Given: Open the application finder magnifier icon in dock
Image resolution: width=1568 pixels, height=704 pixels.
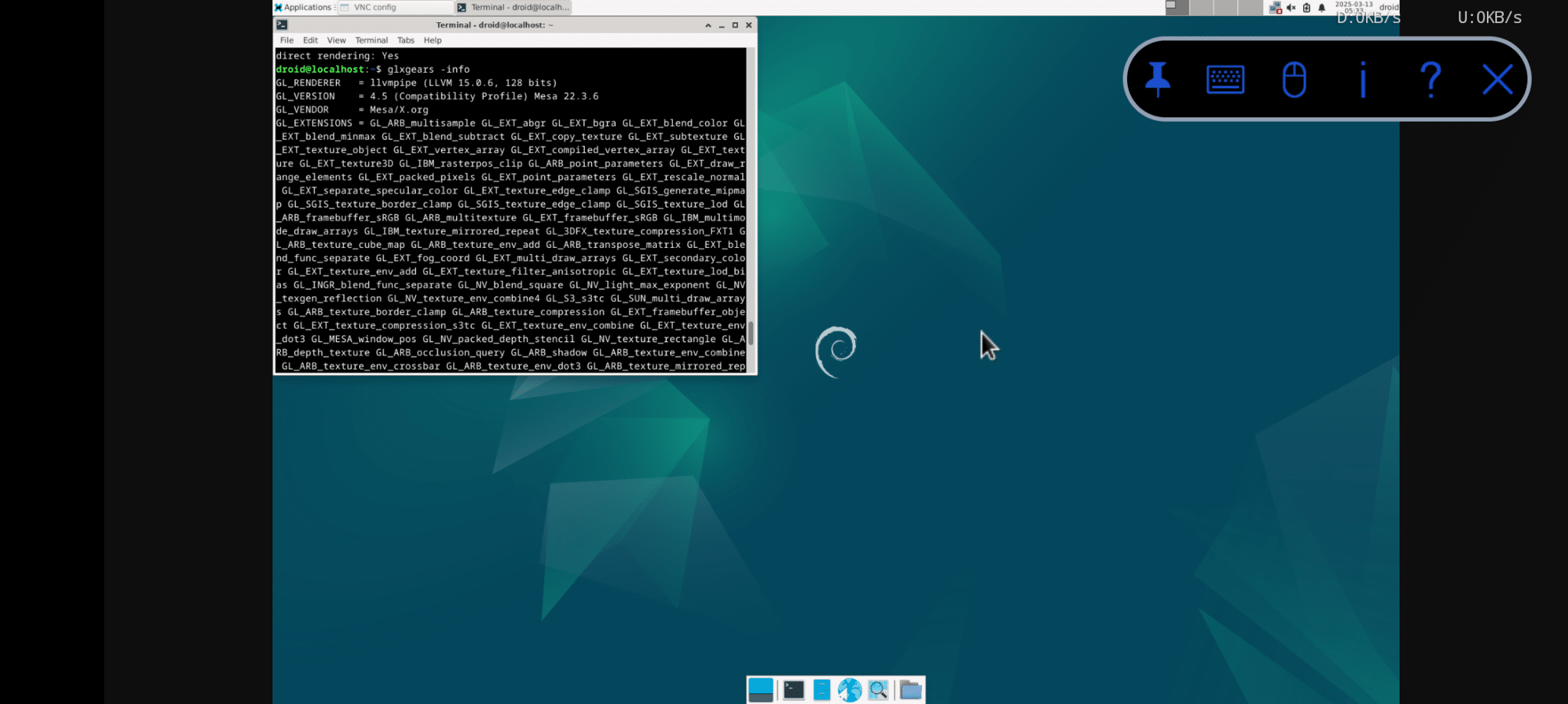Looking at the screenshot, I should (x=878, y=689).
